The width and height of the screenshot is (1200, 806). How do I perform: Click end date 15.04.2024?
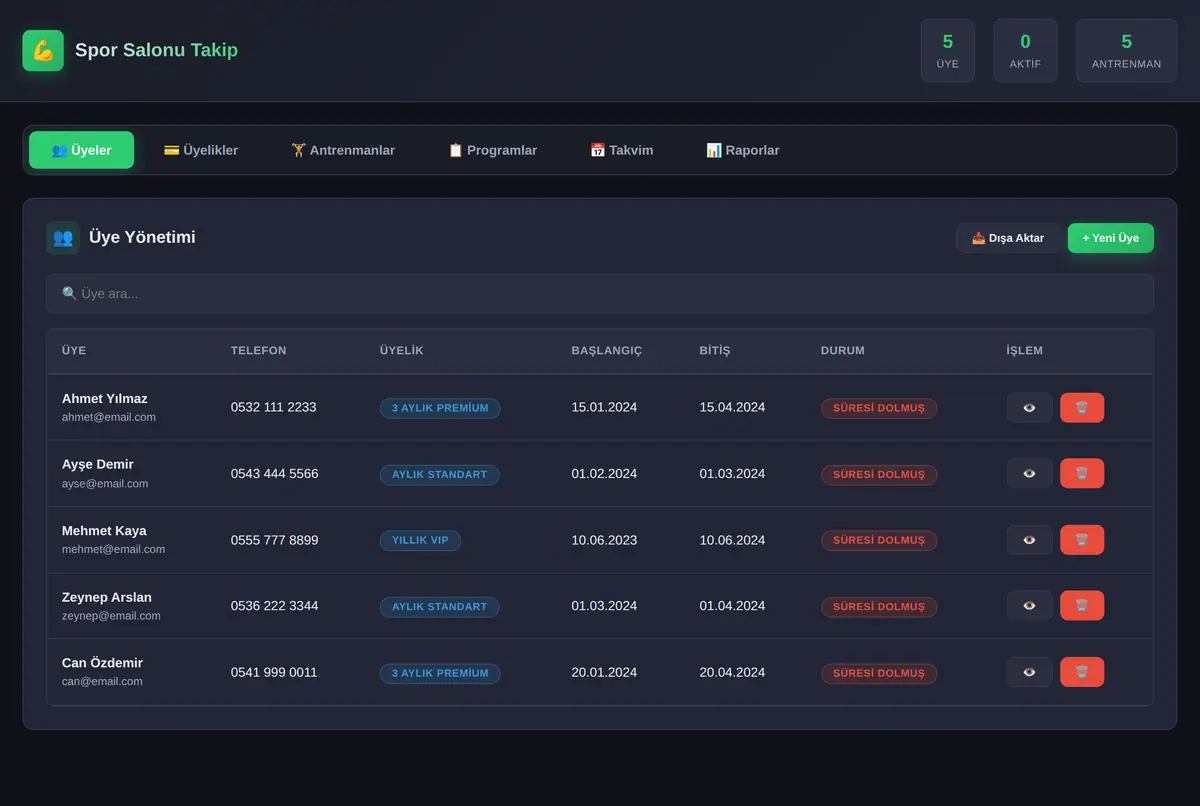click(732, 407)
